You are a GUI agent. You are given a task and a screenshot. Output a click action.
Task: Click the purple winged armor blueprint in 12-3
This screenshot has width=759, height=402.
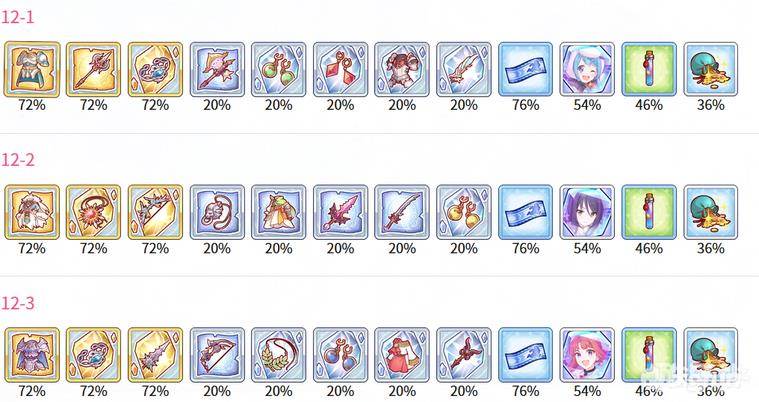32,355
